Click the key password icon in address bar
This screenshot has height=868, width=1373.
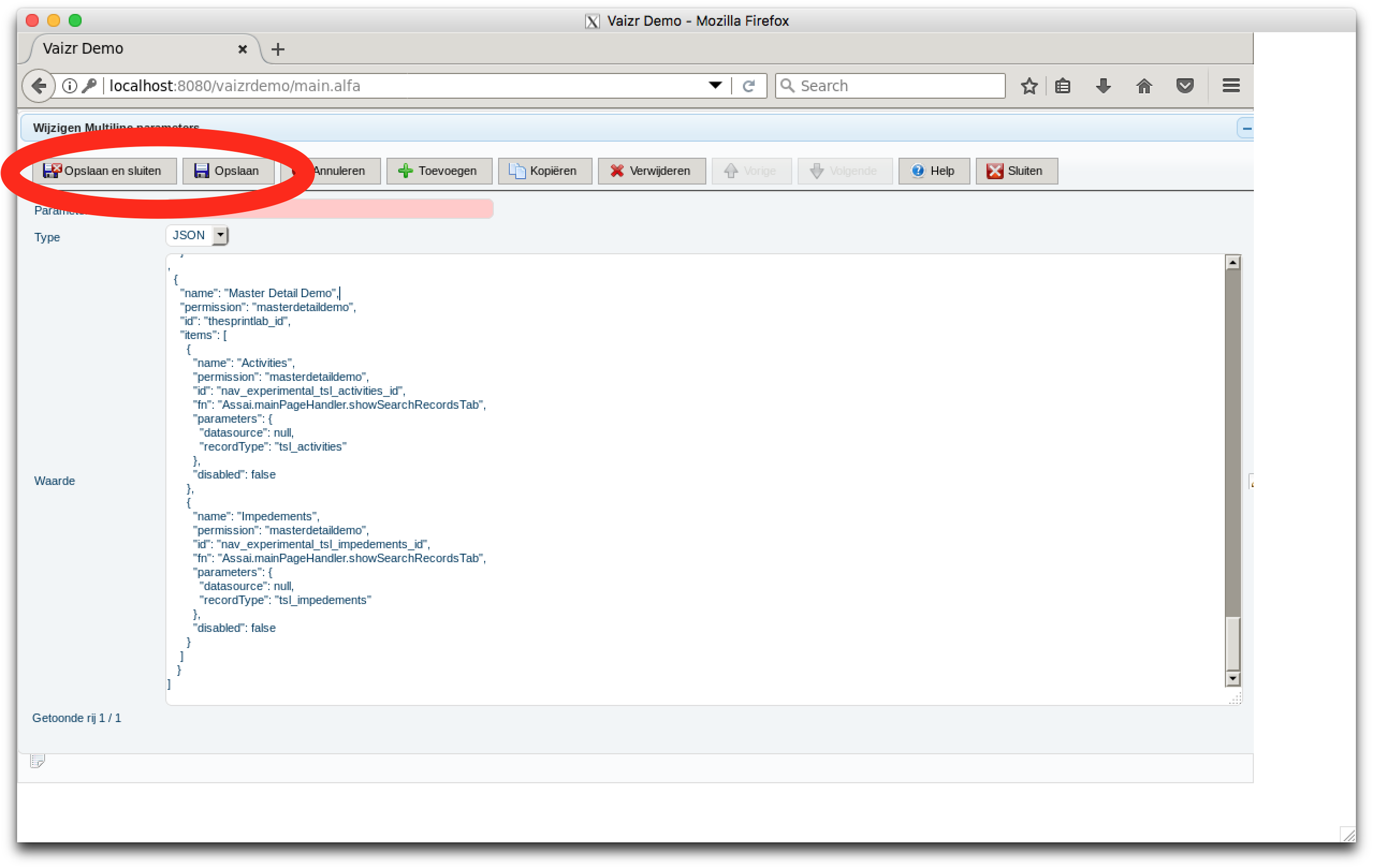click(x=89, y=86)
